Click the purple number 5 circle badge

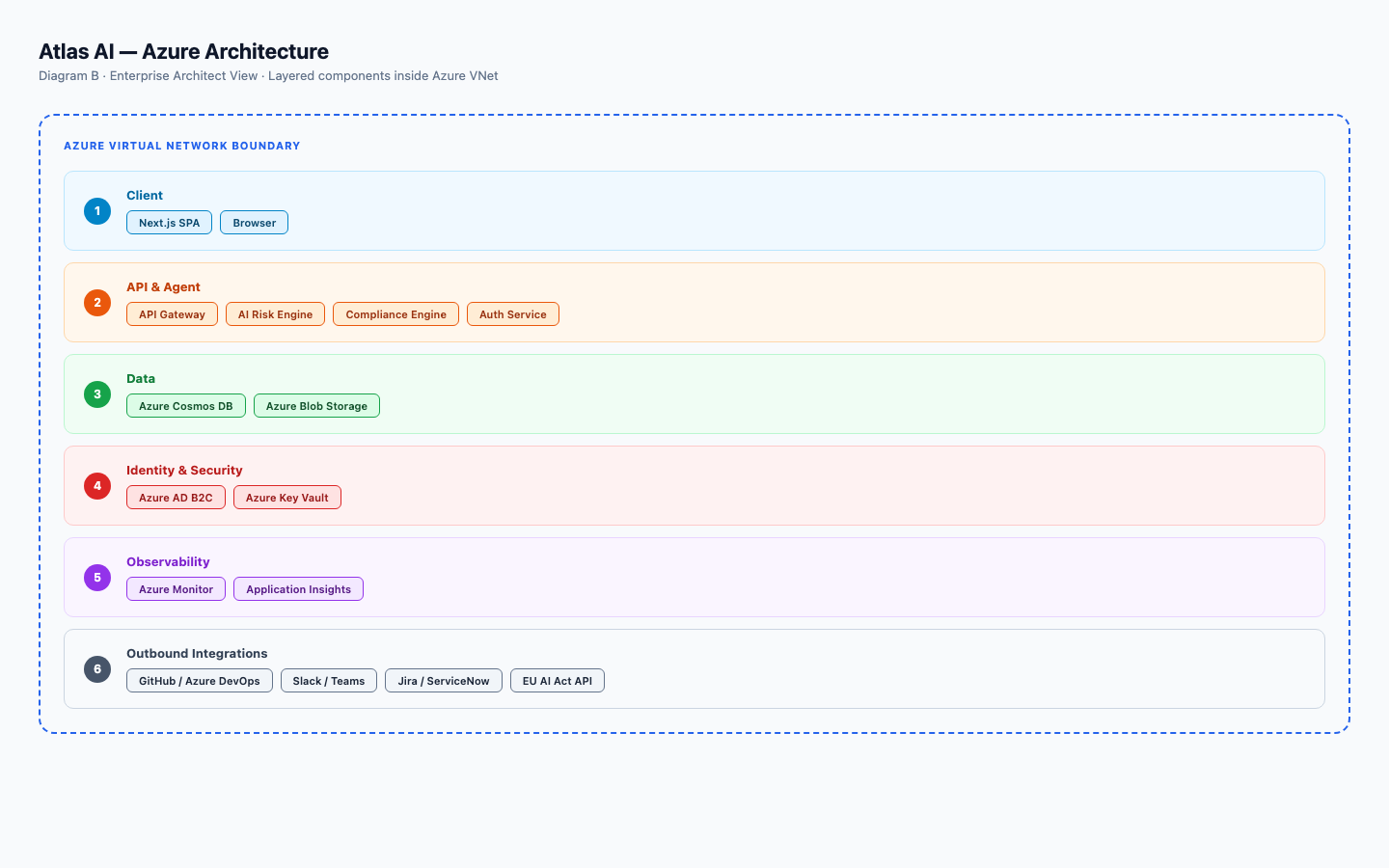[97, 578]
